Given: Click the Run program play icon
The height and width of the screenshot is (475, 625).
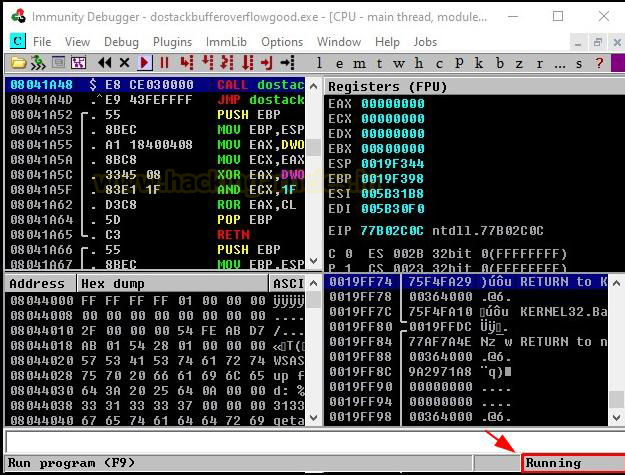Looking at the screenshot, I should pos(145,63).
